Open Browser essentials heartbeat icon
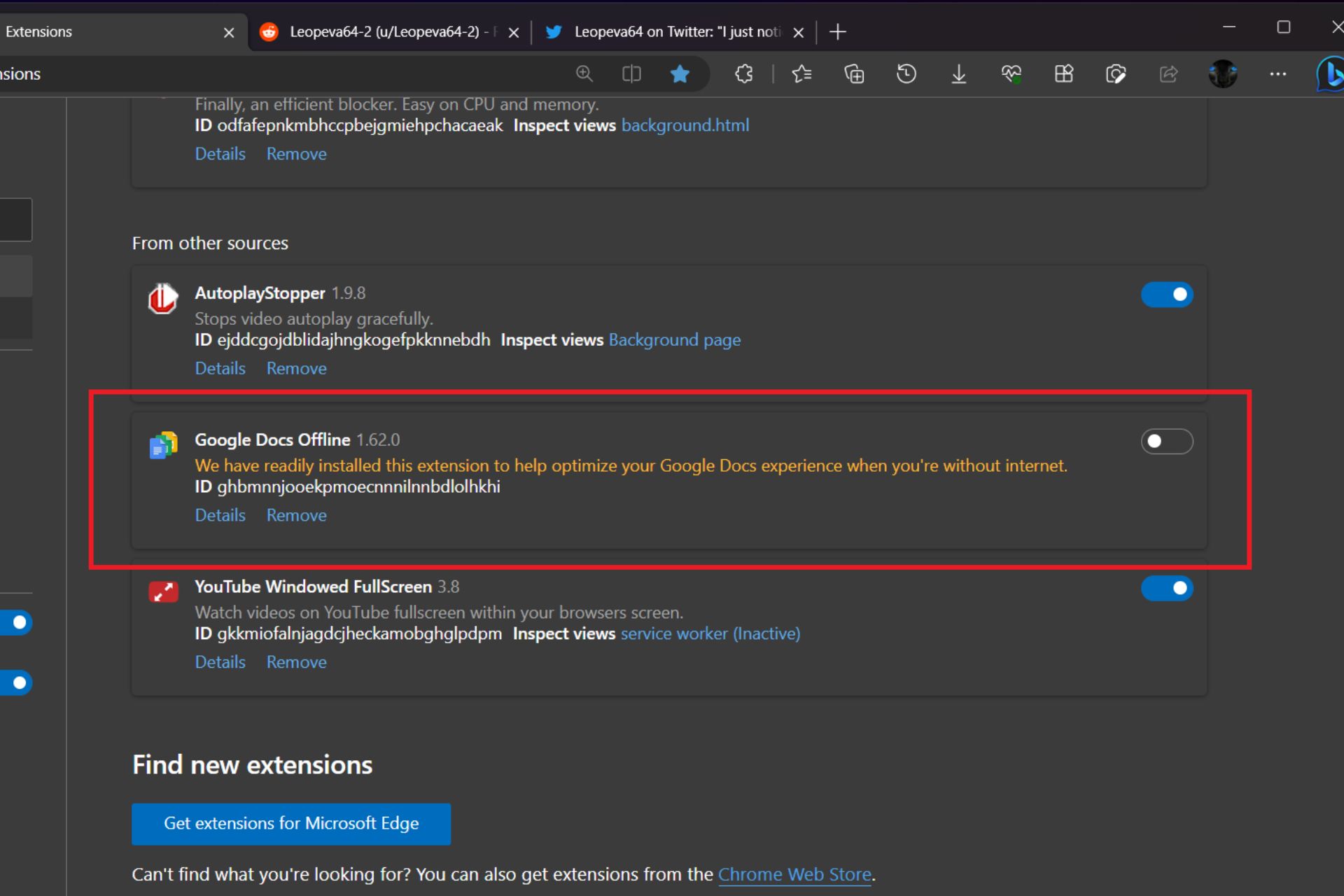The image size is (1344, 896). 1011,73
